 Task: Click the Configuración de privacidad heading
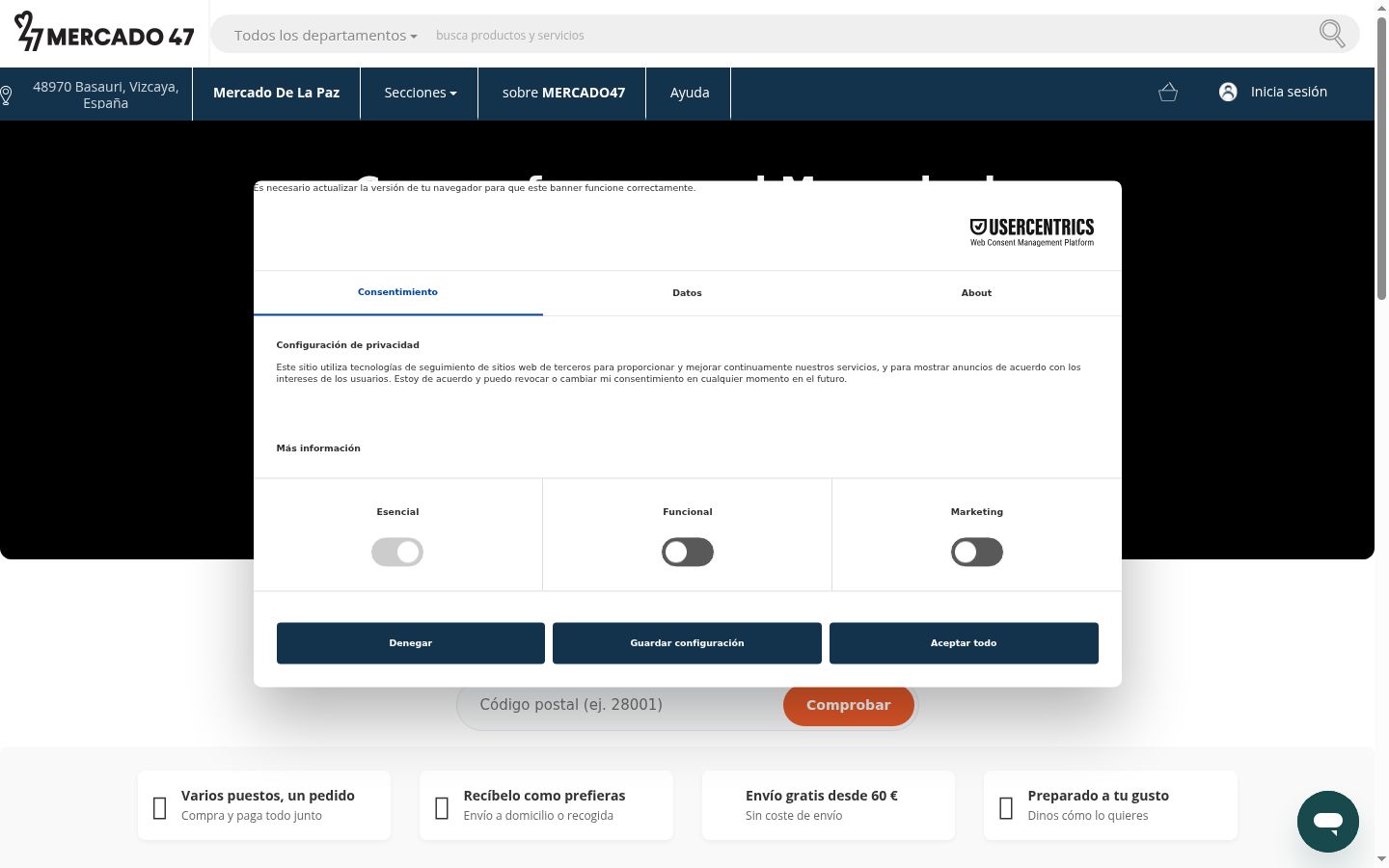(x=348, y=345)
